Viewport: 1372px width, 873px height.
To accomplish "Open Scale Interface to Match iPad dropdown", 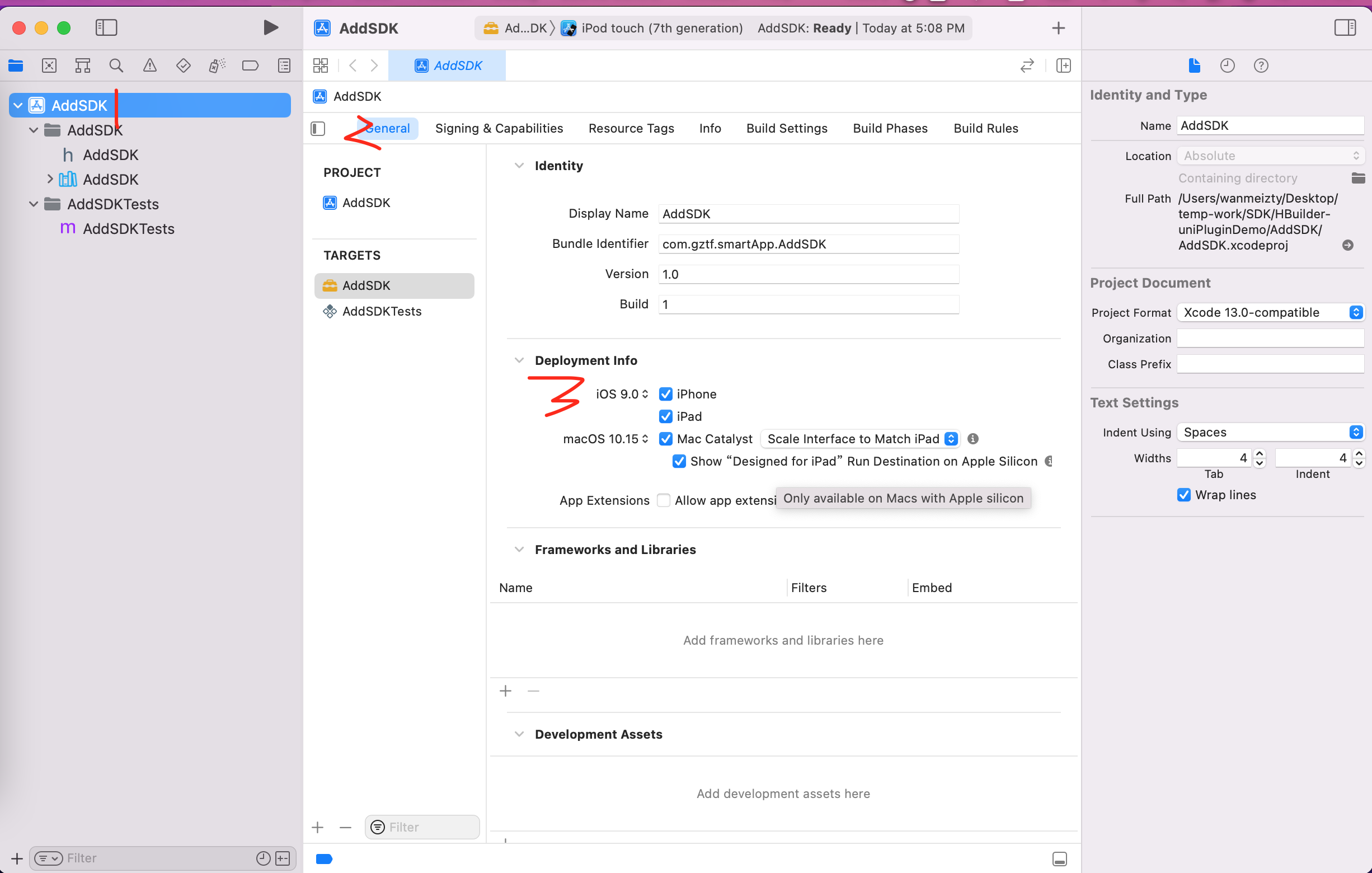I will click(x=861, y=439).
